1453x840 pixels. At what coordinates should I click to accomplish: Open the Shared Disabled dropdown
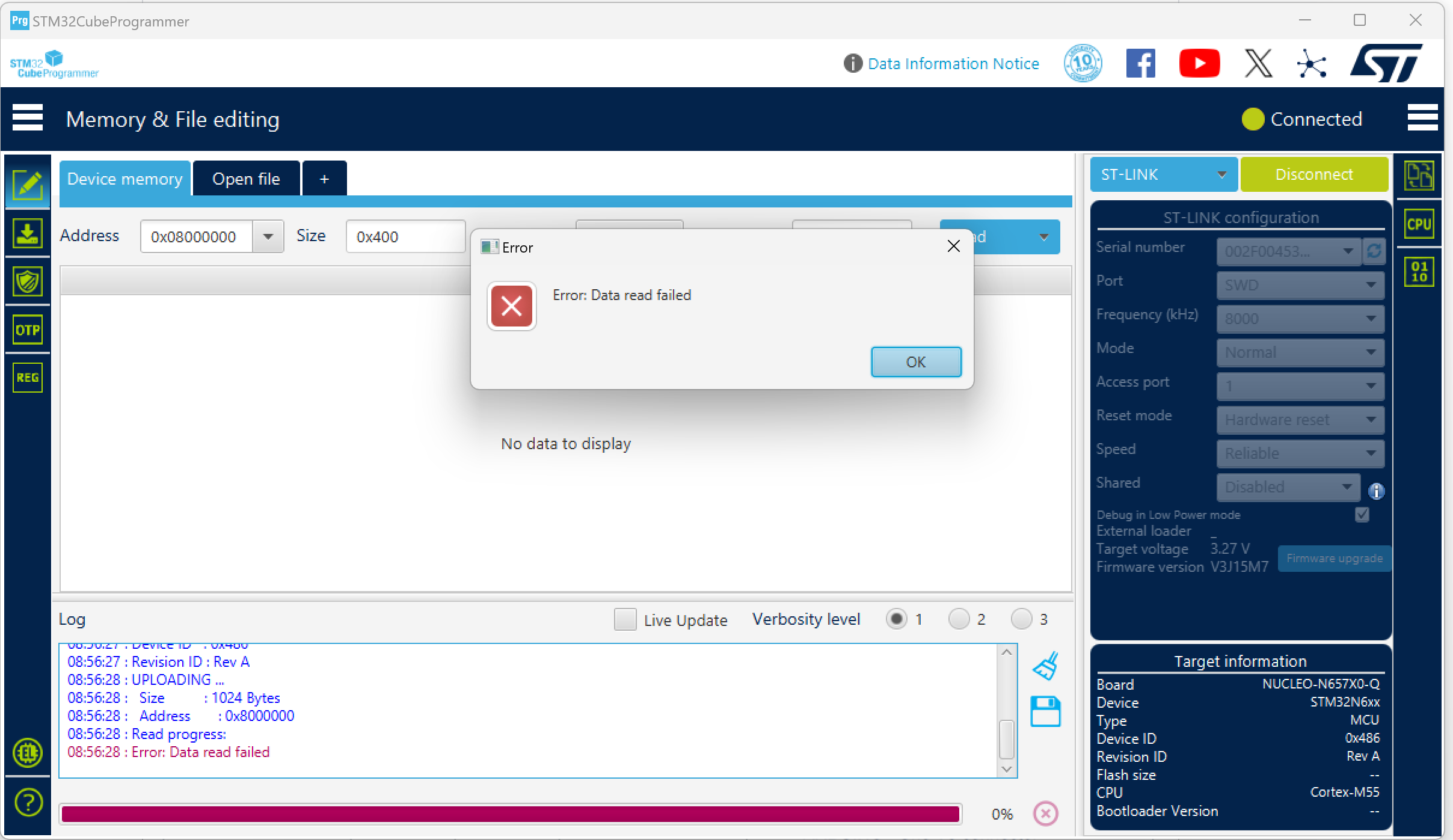tap(1288, 487)
